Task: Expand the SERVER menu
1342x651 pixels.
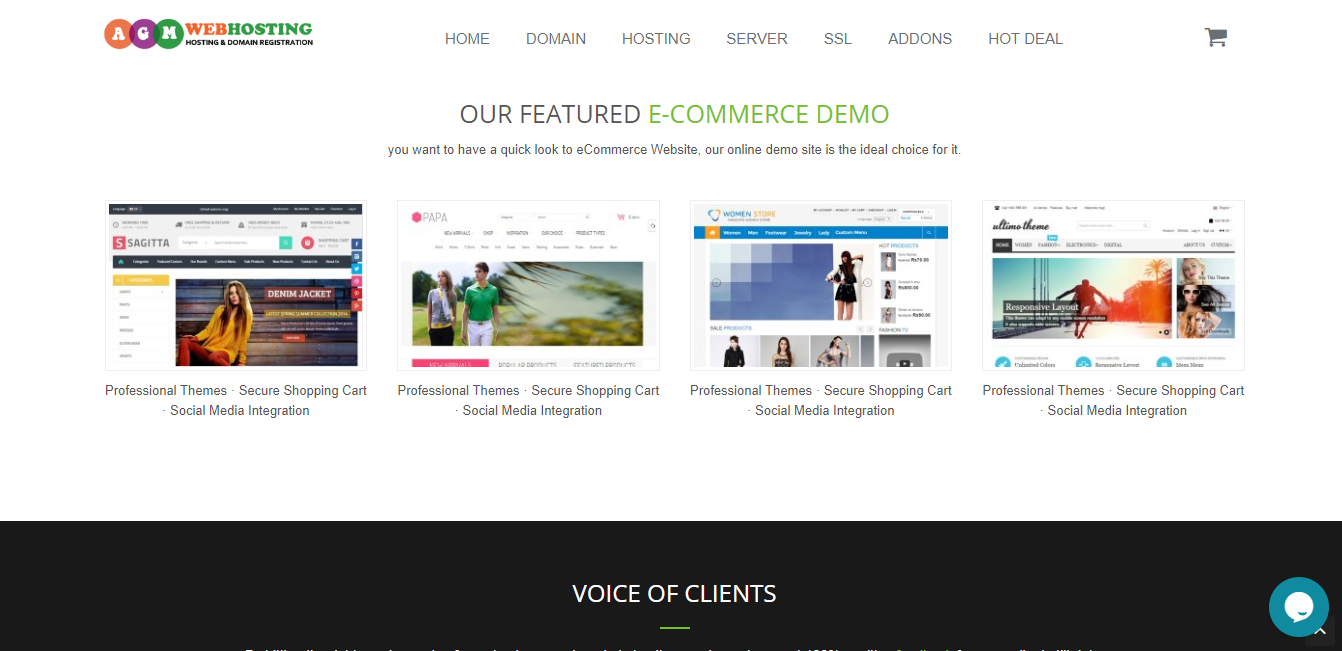Action: point(757,39)
